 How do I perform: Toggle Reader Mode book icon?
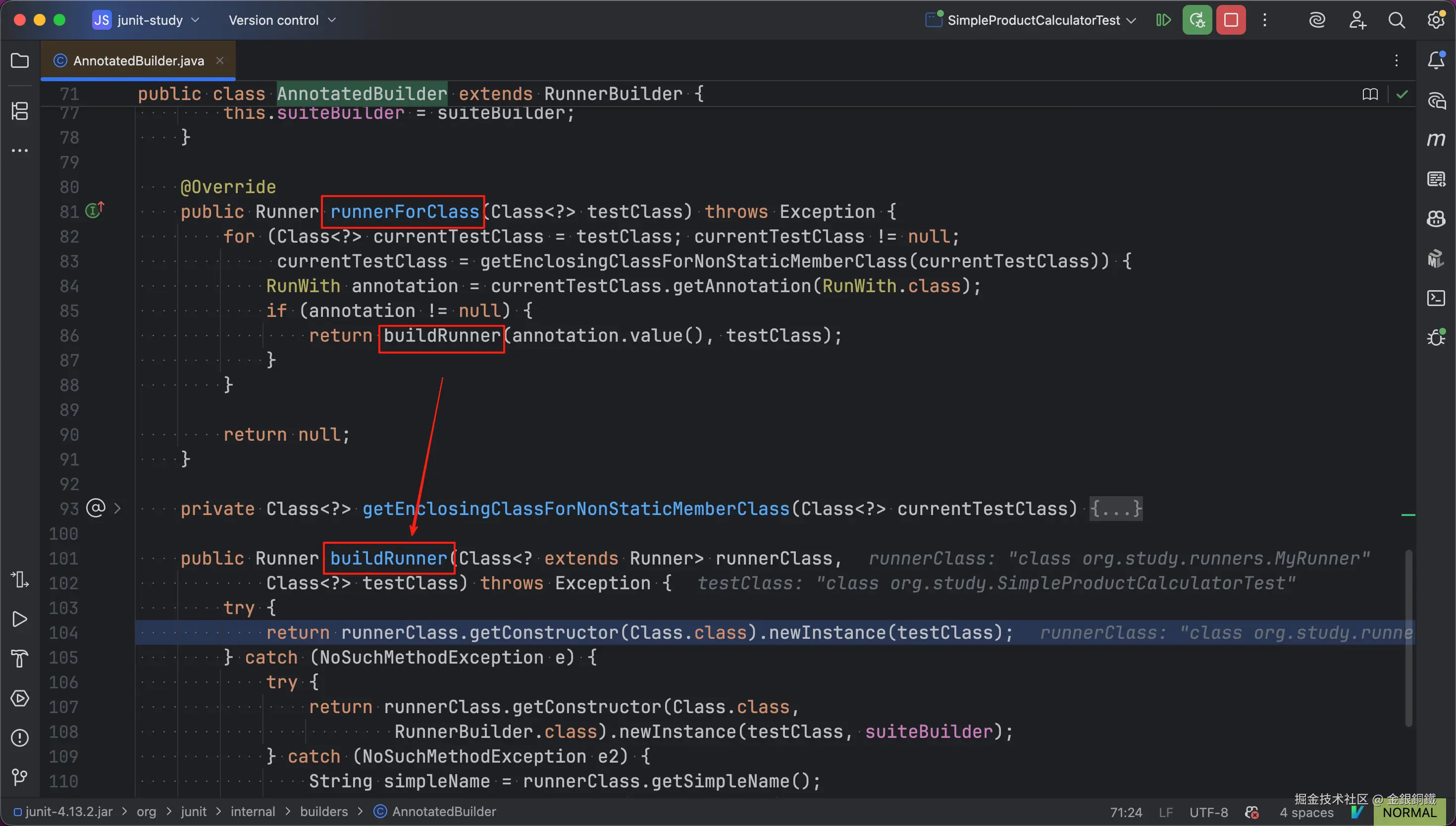pos(1370,94)
